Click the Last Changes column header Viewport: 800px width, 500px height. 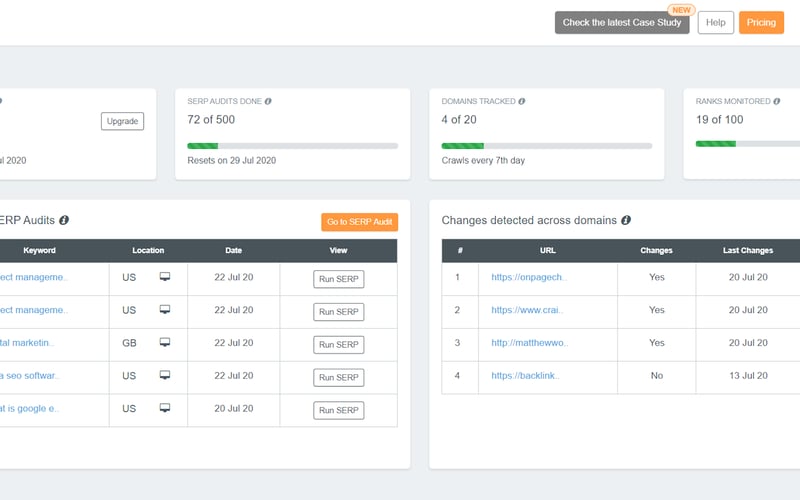pyautogui.click(x=748, y=251)
